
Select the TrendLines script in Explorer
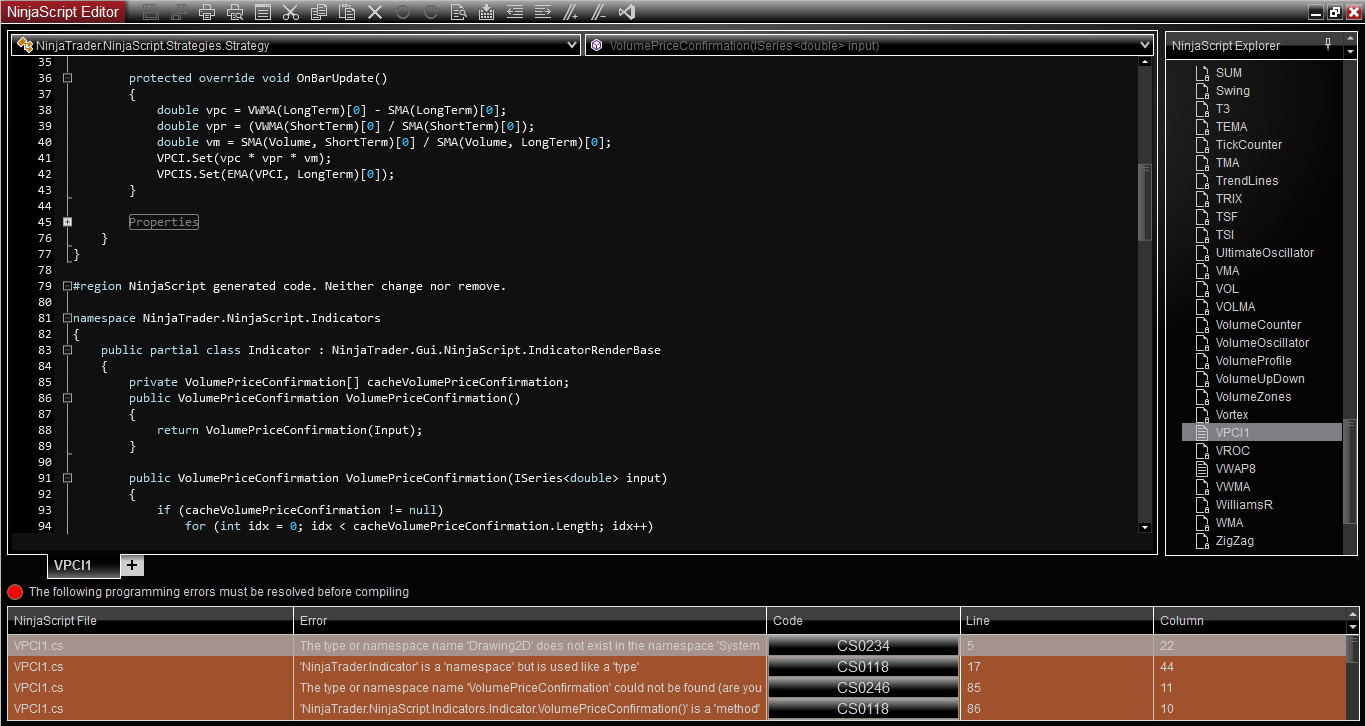1246,181
